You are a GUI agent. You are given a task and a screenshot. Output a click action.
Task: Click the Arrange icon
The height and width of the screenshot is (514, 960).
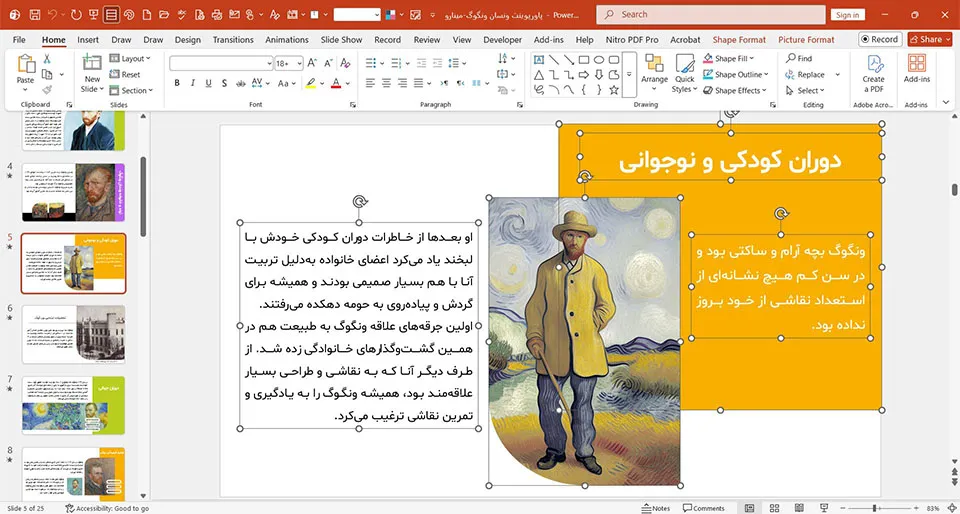[x=654, y=64]
